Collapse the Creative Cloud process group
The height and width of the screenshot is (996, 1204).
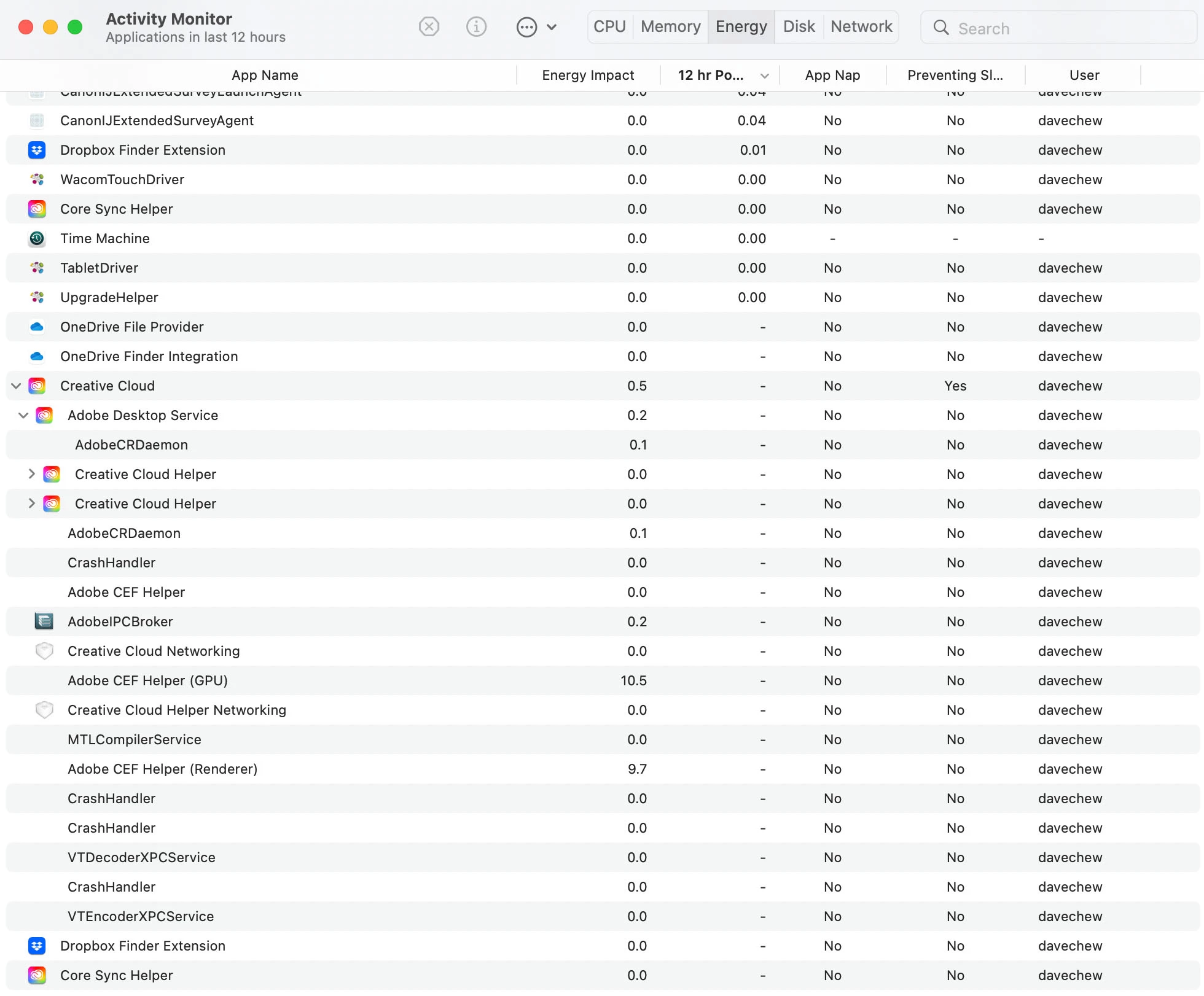point(17,386)
